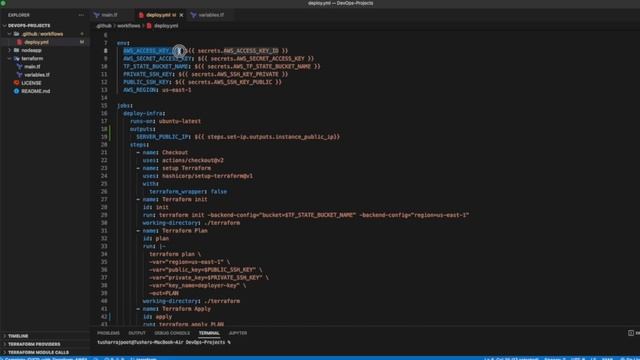Click the 'SERVER_PUBLIC_IP' outputs line
Image resolution: width=640 pixels, height=360 pixels.
[x=238, y=137]
